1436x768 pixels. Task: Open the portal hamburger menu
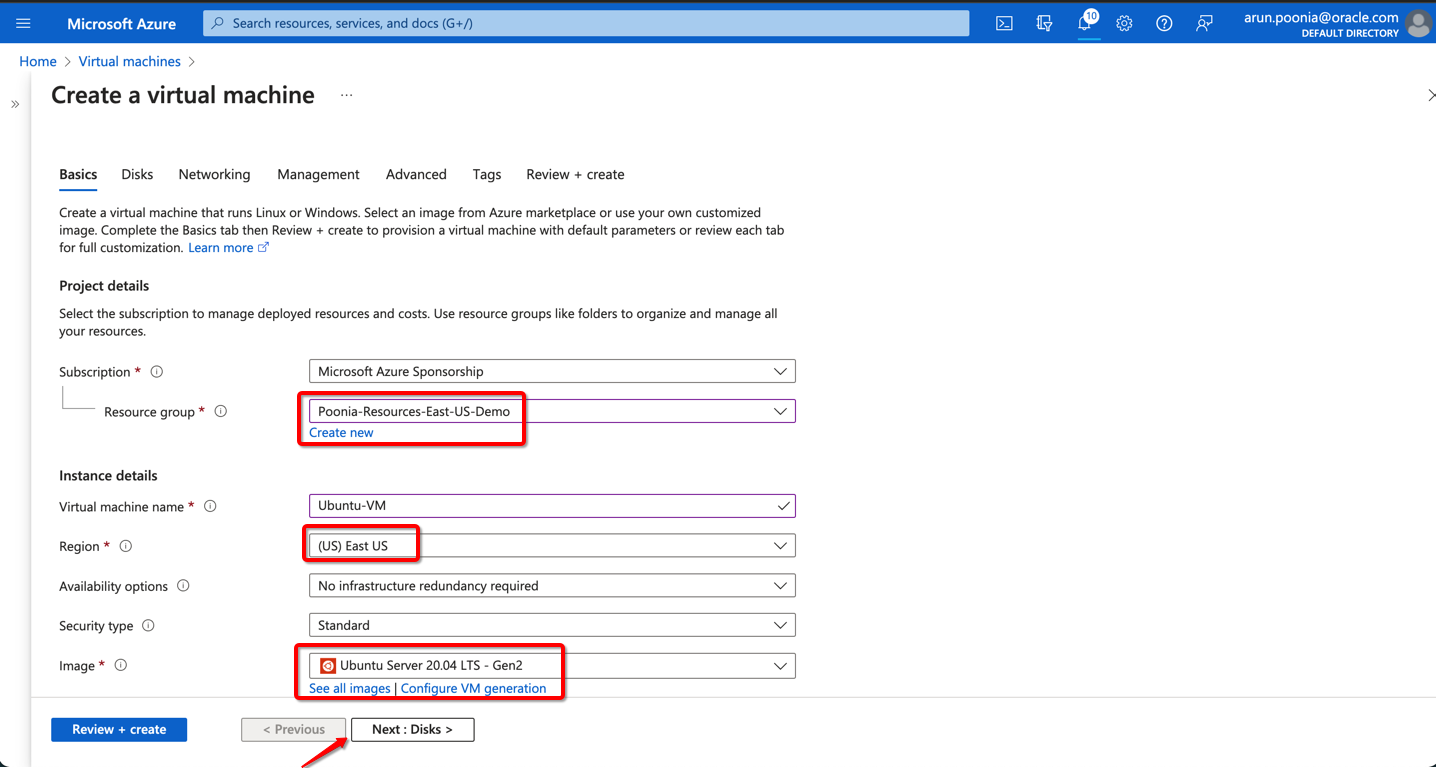[23, 23]
